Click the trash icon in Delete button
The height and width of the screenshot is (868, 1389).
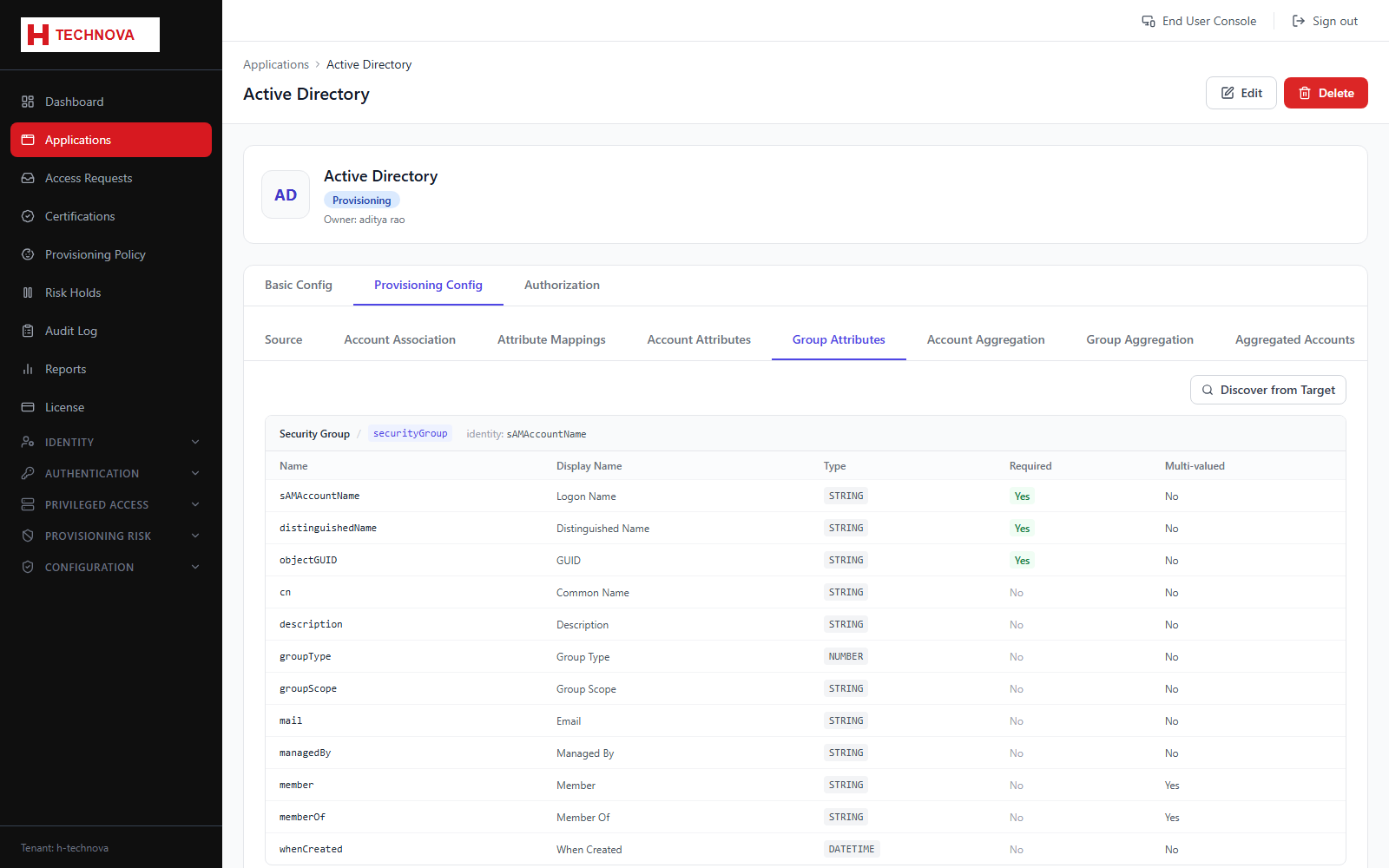1305,93
